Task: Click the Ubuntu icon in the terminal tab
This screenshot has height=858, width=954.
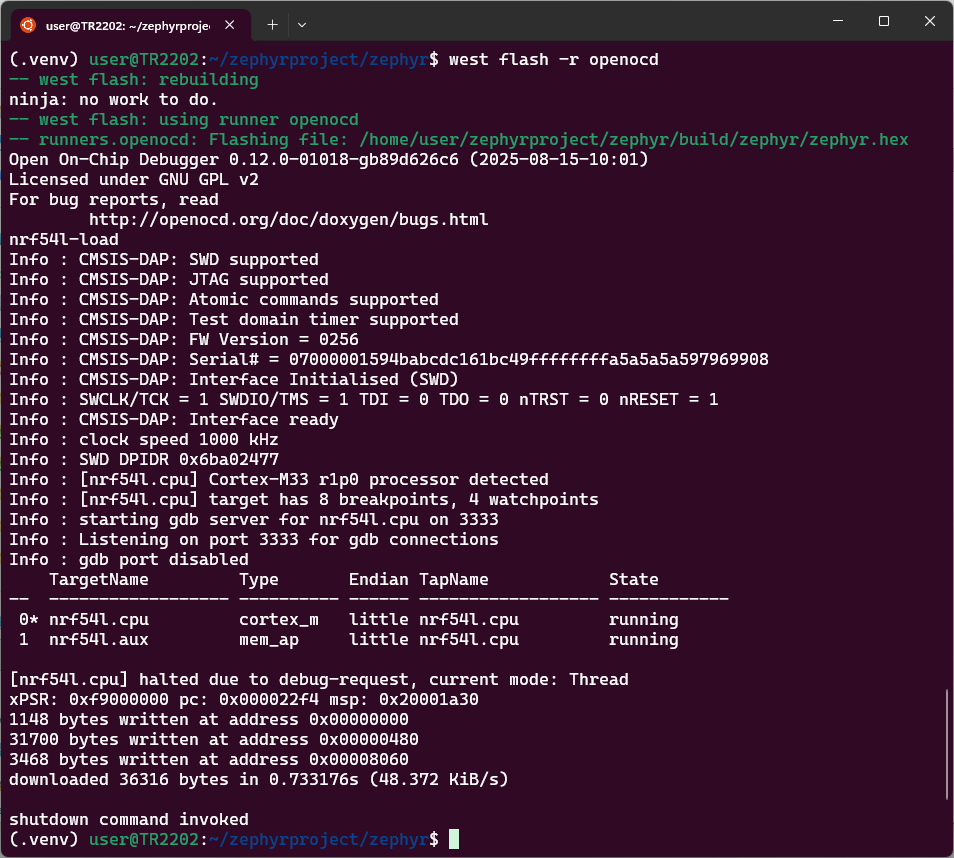Action: tap(28, 24)
